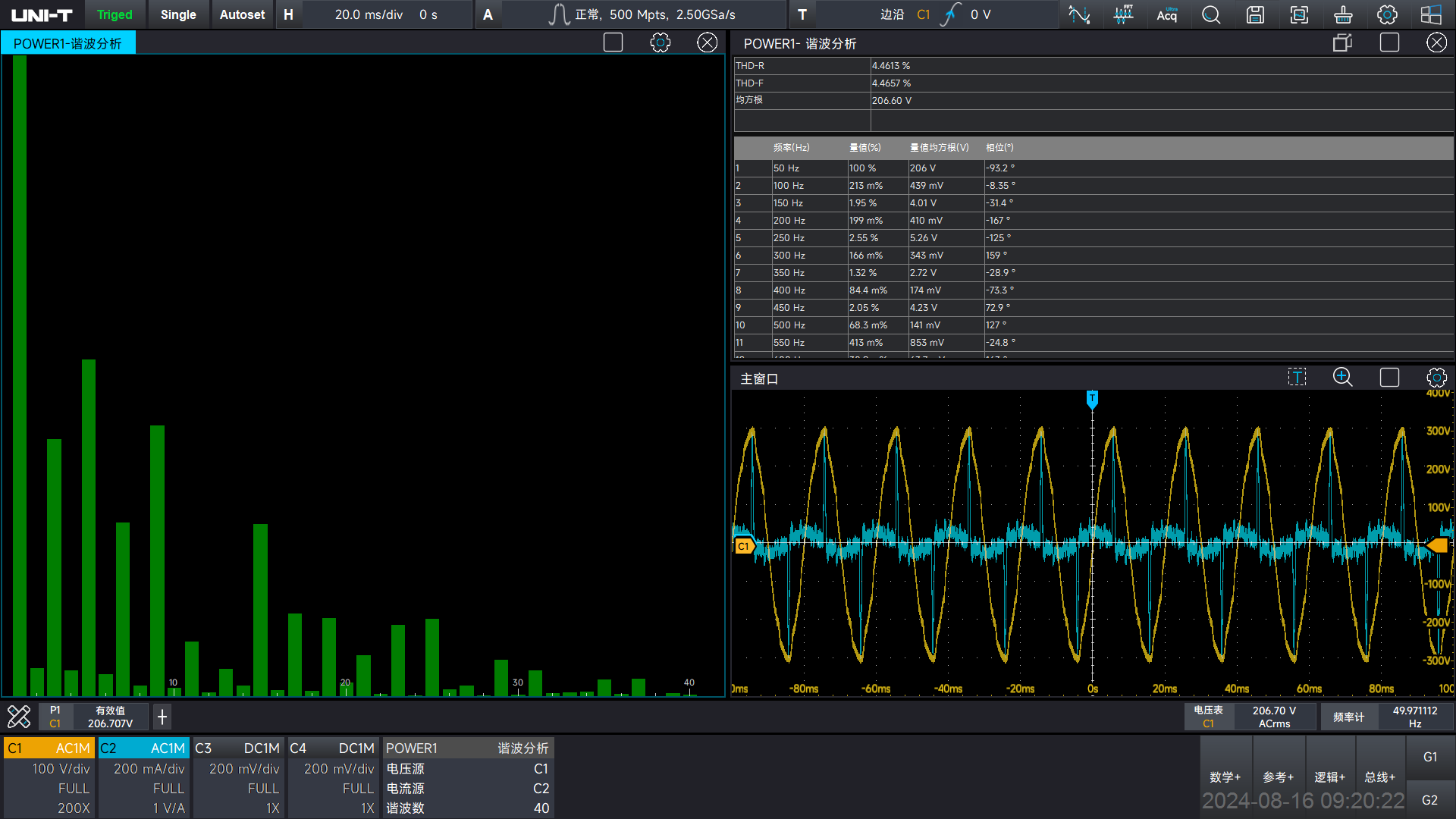1456x819 pixels.
Task: Toggle channel C3 DC1M label
Action: click(239, 748)
